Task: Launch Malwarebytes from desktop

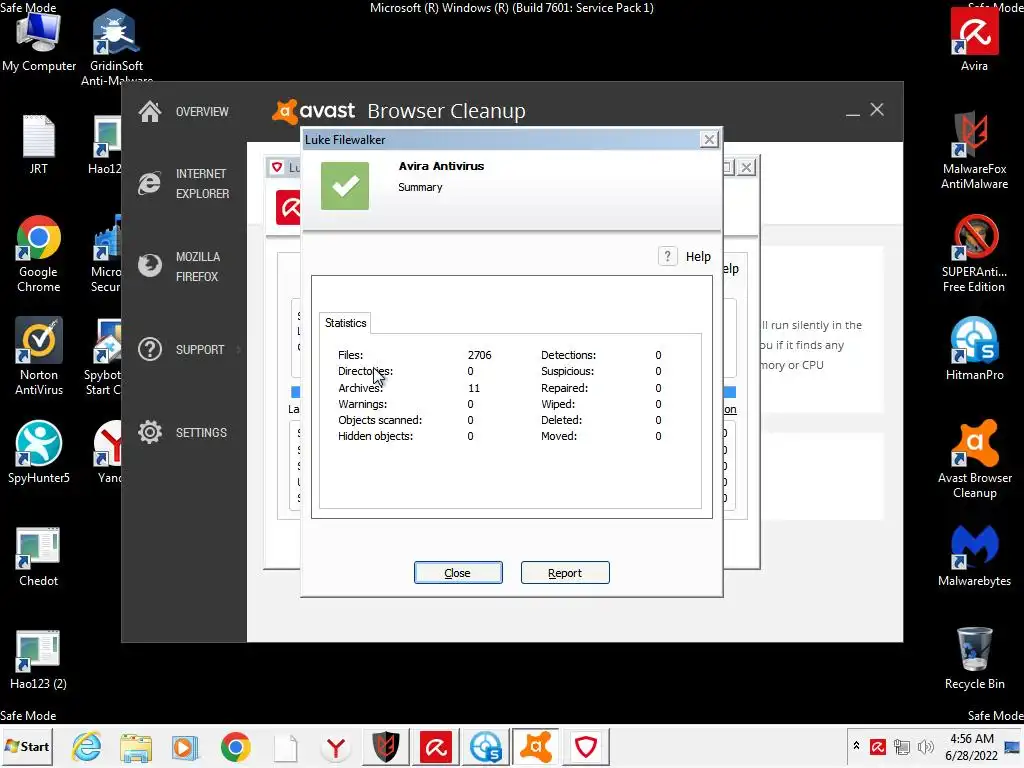Action: tap(974, 556)
